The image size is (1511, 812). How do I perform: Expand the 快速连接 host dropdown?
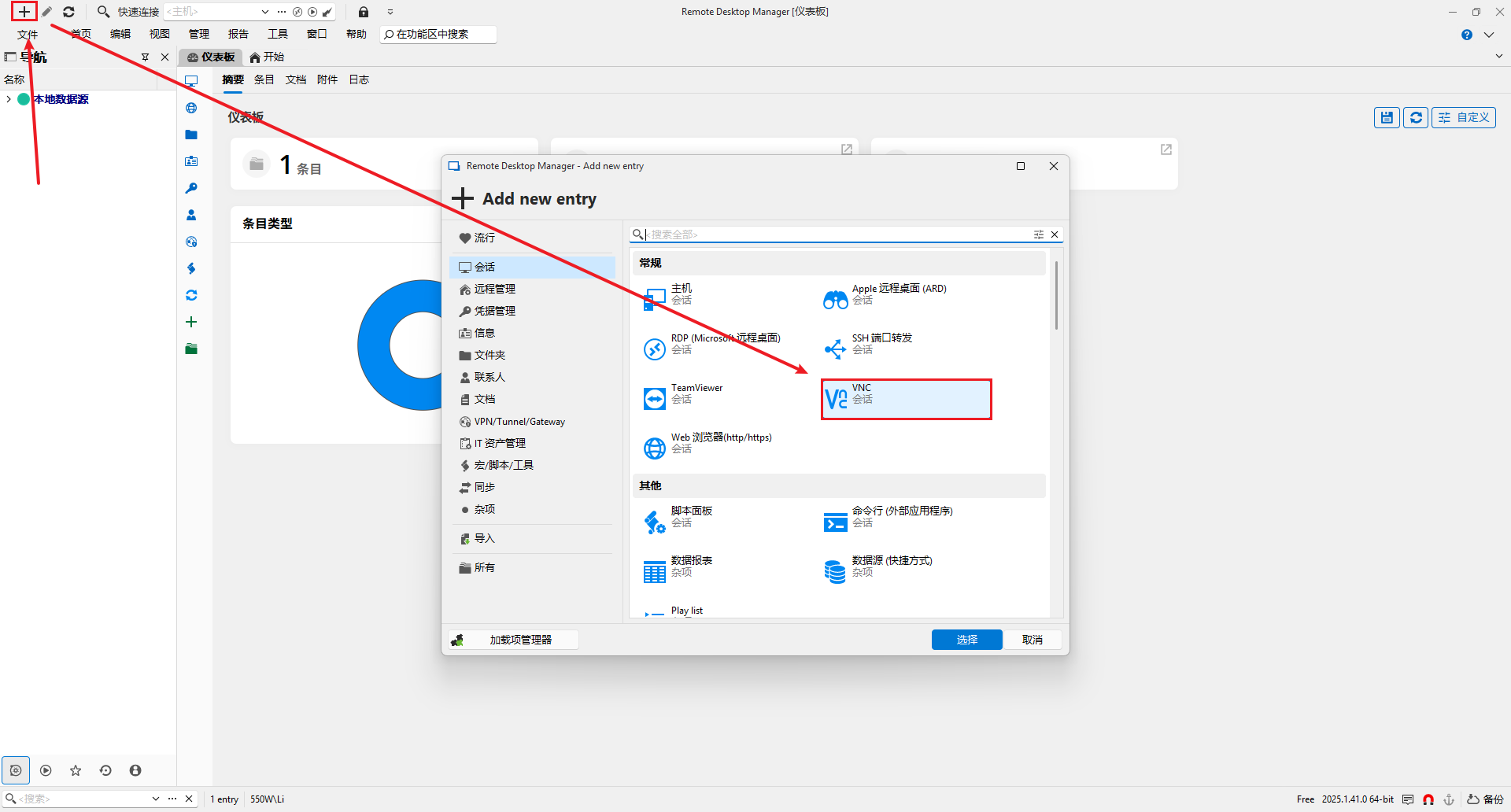[x=264, y=11]
